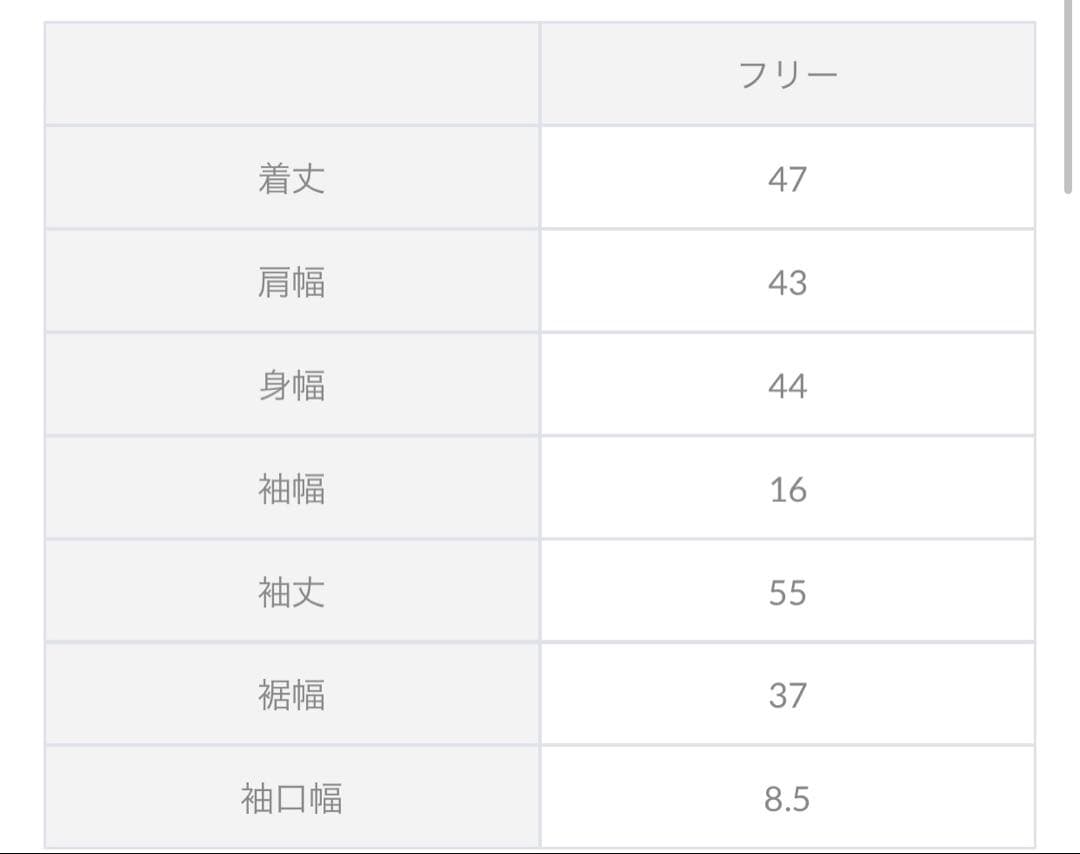Click the フリー size column header
This screenshot has width=1080, height=854.
(x=787, y=75)
